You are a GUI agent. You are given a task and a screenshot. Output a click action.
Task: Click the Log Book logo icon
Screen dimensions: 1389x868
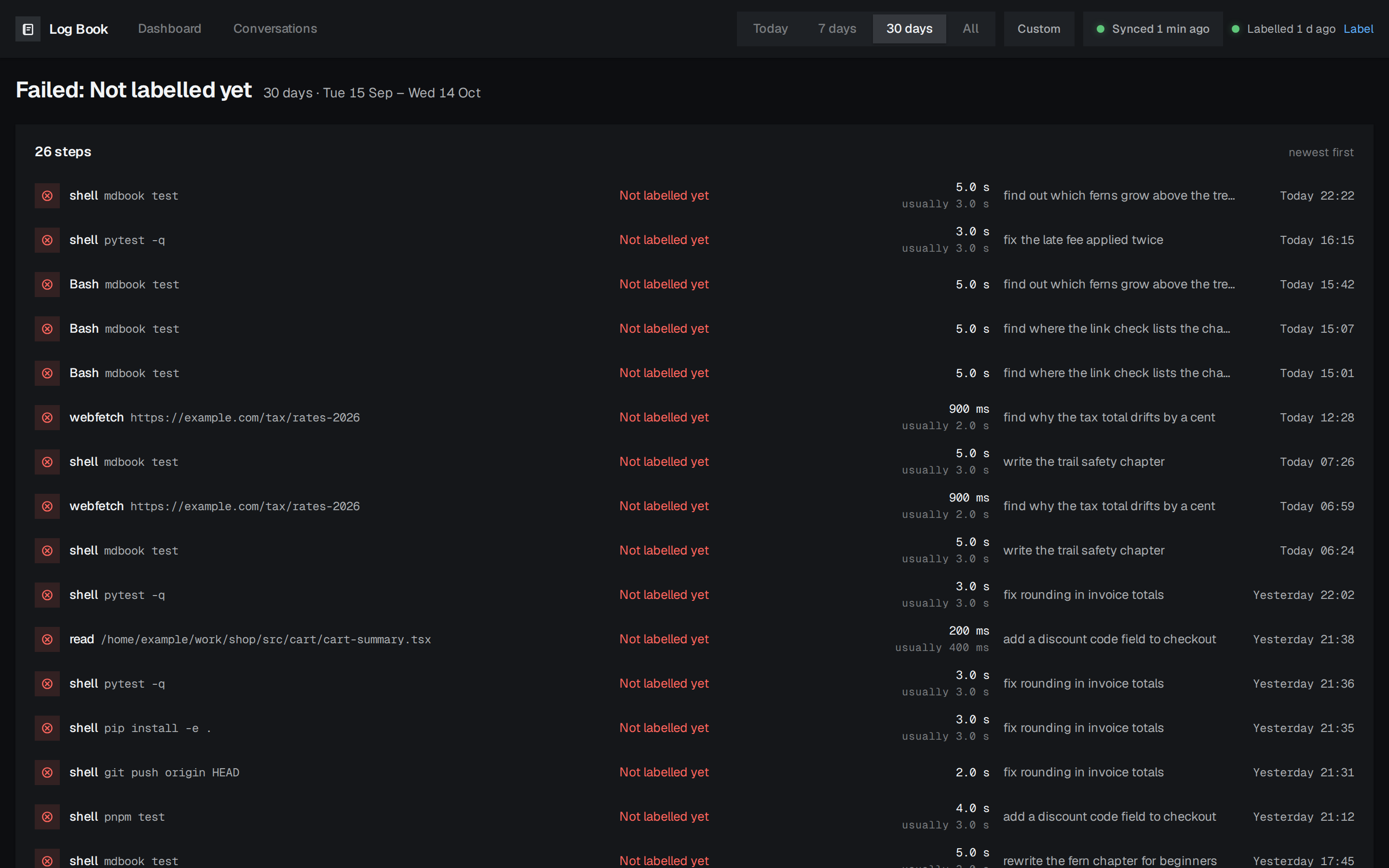(x=27, y=29)
